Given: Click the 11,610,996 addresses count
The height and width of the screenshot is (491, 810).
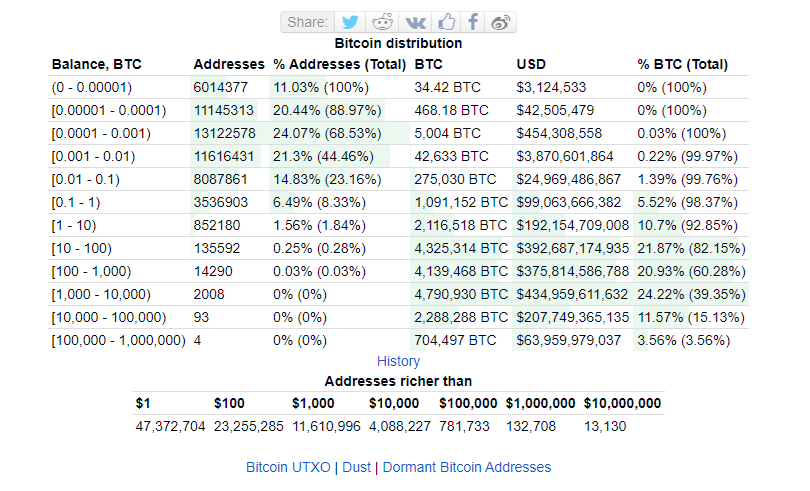Looking at the screenshot, I should click(x=326, y=426).
